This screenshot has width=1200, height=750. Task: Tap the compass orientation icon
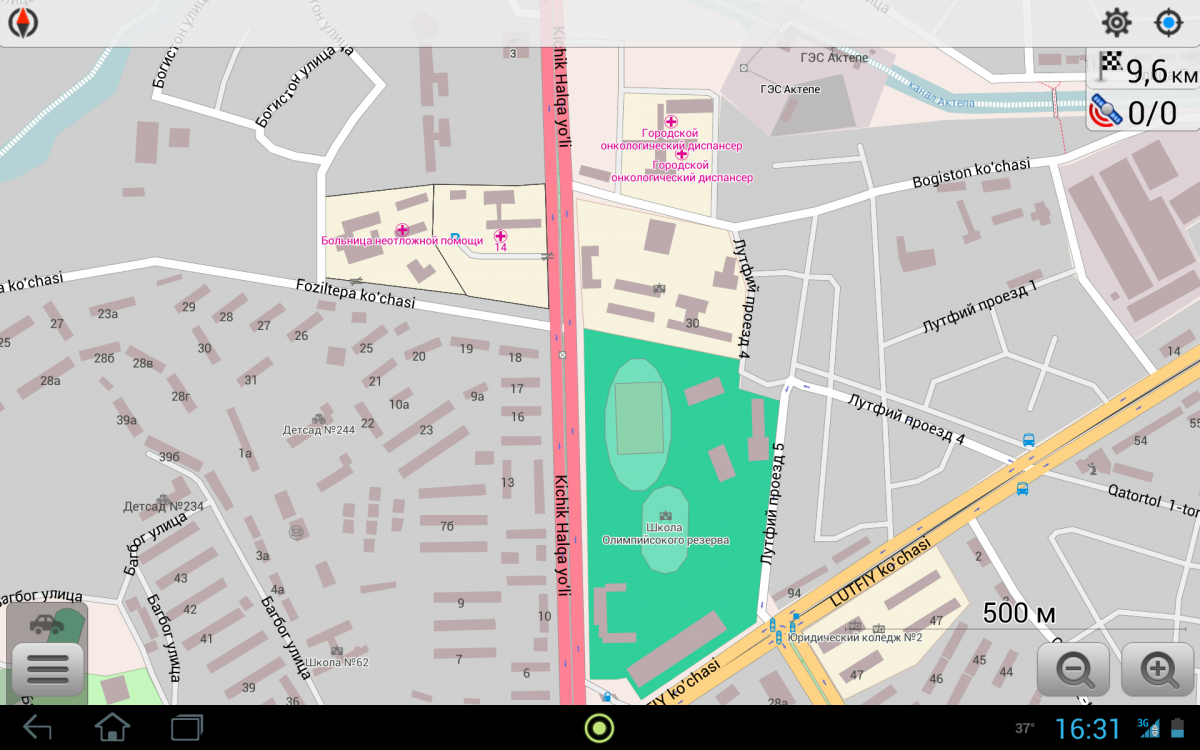tap(23, 23)
